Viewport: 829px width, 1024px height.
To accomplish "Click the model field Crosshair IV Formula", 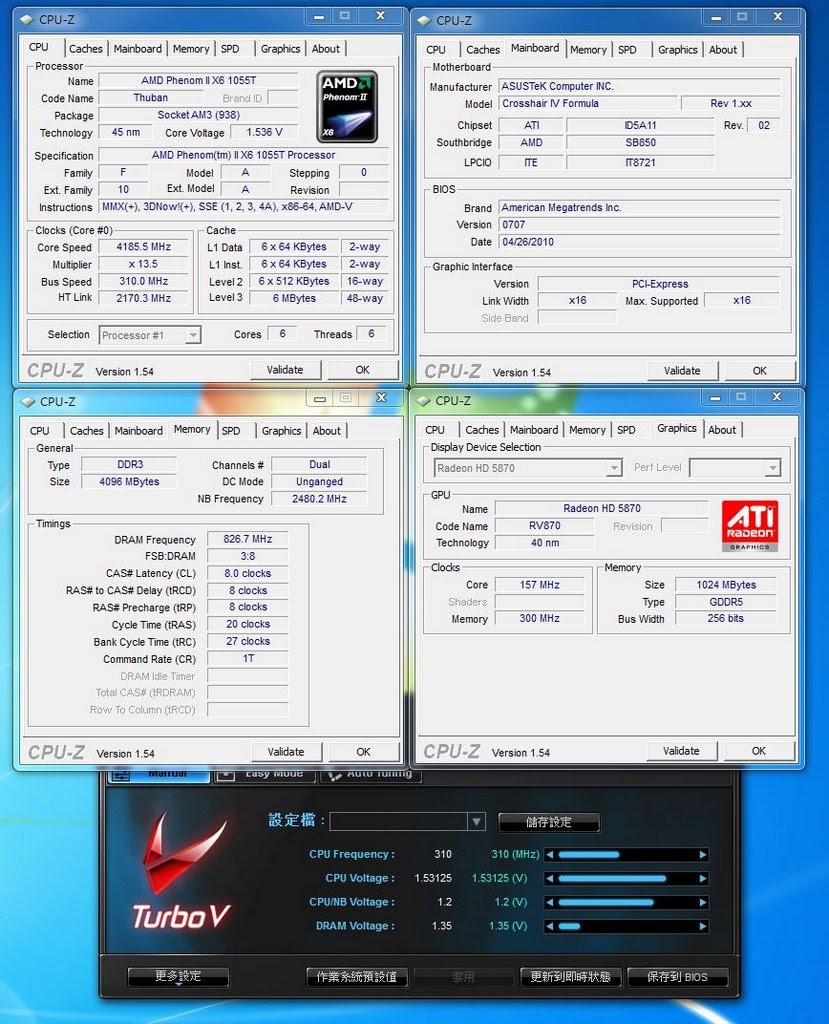I will click(587, 103).
